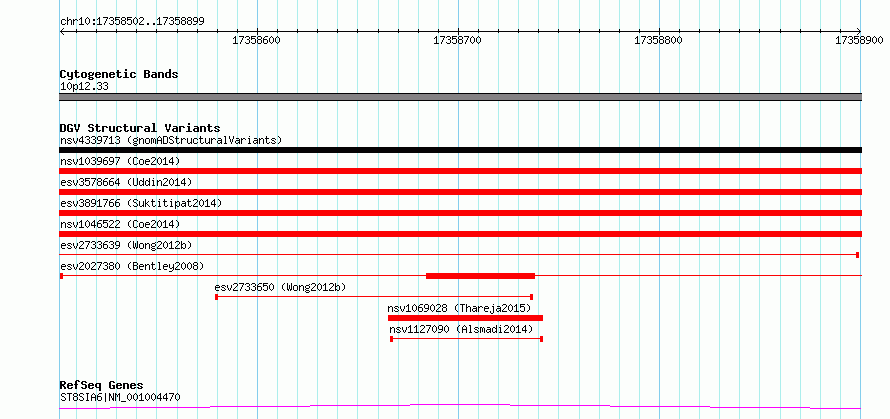Image resolution: width=890 pixels, height=419 pixels.
Task: Open the nsv1039697 (Coe2014) label
Action: [120, 161]
